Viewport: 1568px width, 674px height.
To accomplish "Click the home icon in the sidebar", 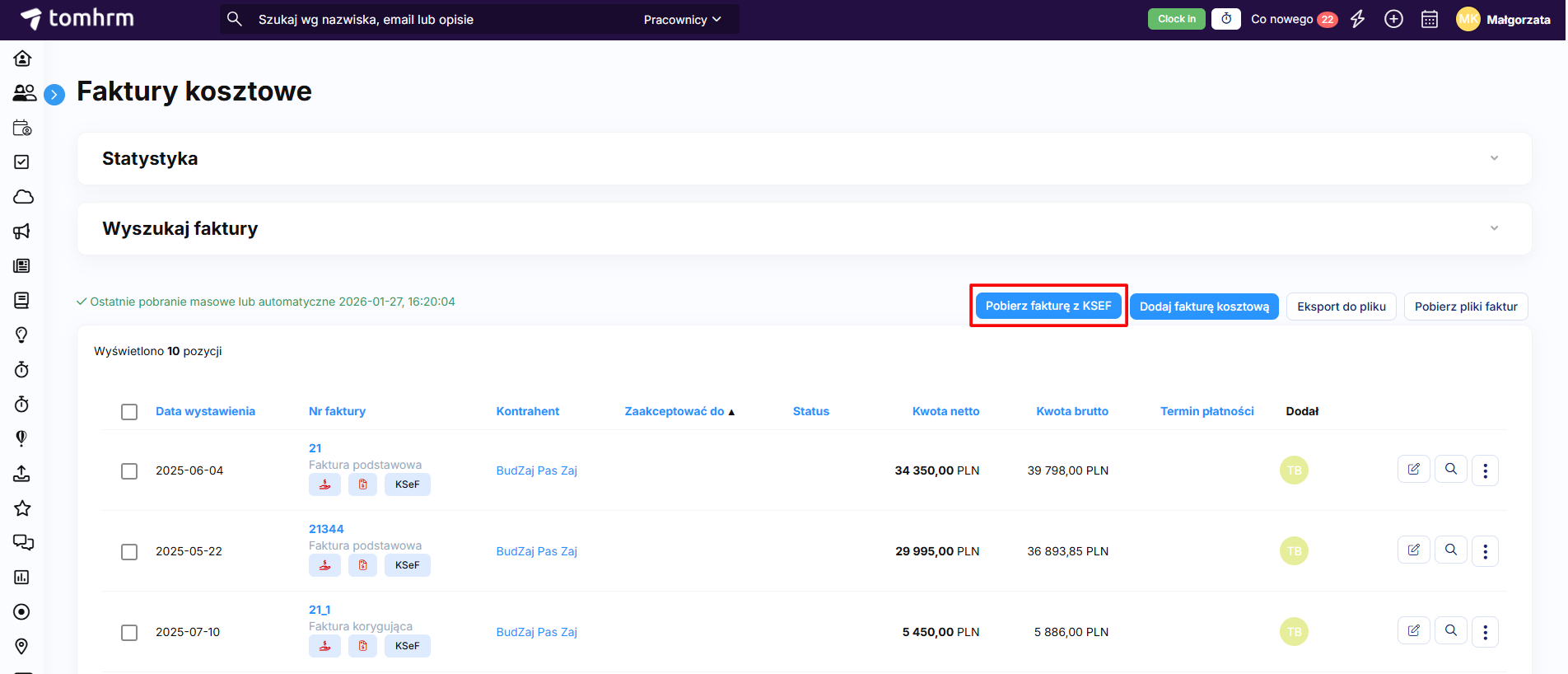I will click(22, 59).
